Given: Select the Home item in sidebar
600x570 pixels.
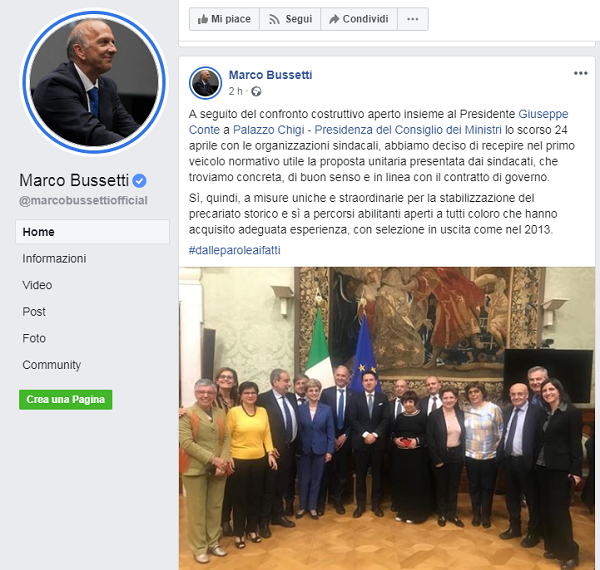Looking at the screenshot, I should click(92, 232).
